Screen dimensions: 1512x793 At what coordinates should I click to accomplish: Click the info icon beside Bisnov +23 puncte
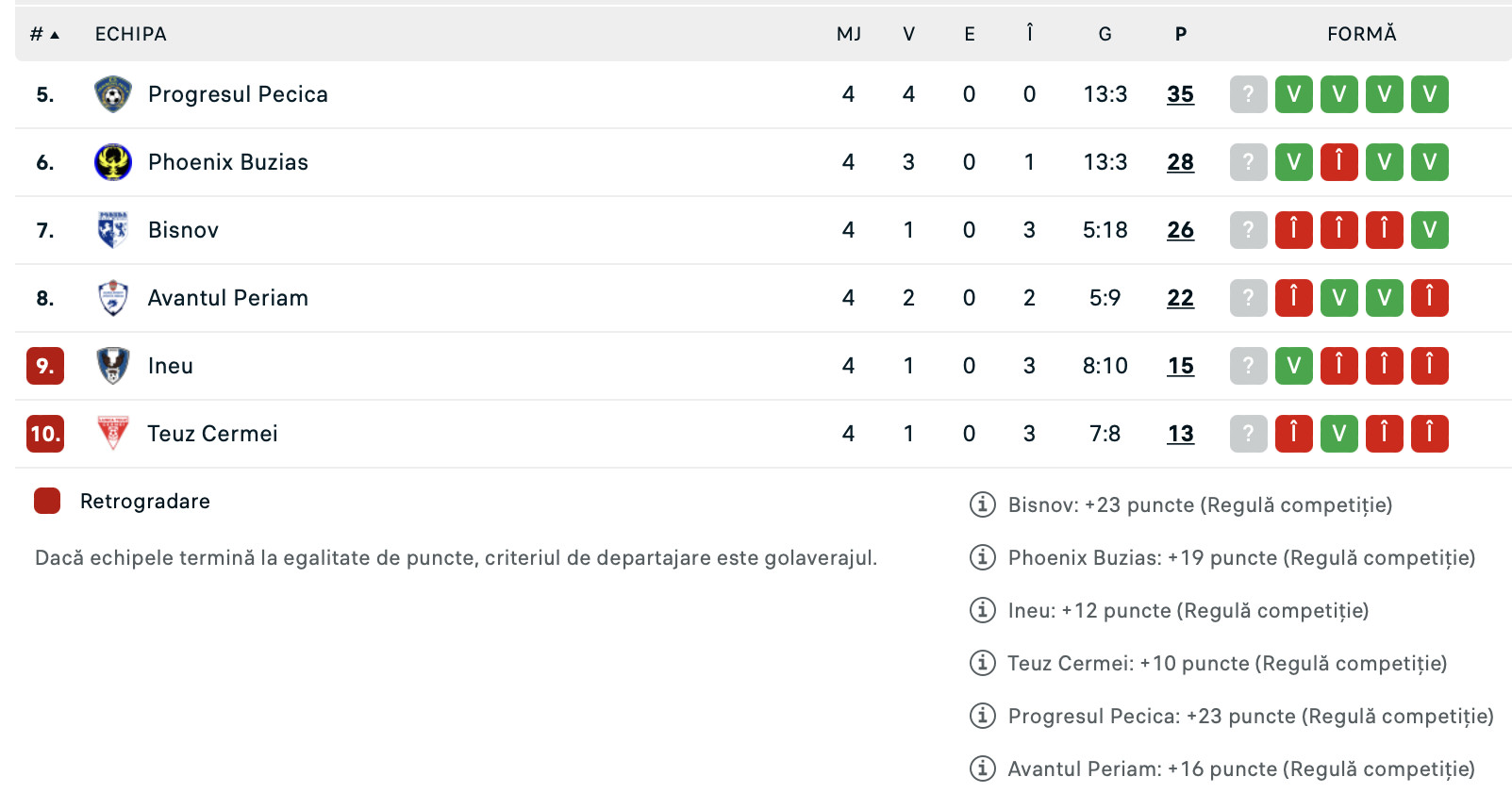click(983, 504)
